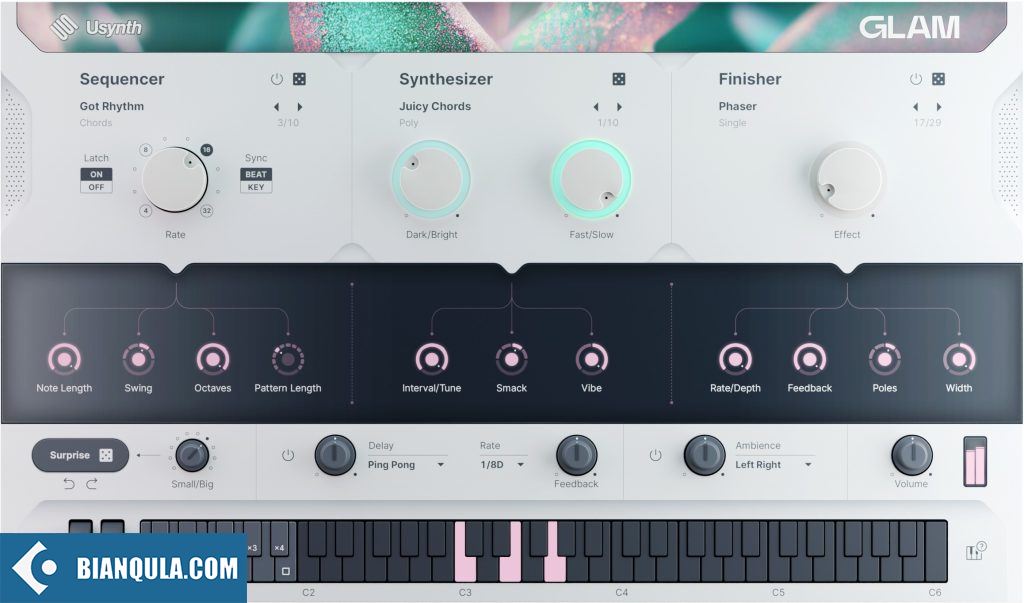The width and height of the screenshot is (1024, 603).
Task: Go to next Synthesizer preset arrow
Action: point(619,106)
